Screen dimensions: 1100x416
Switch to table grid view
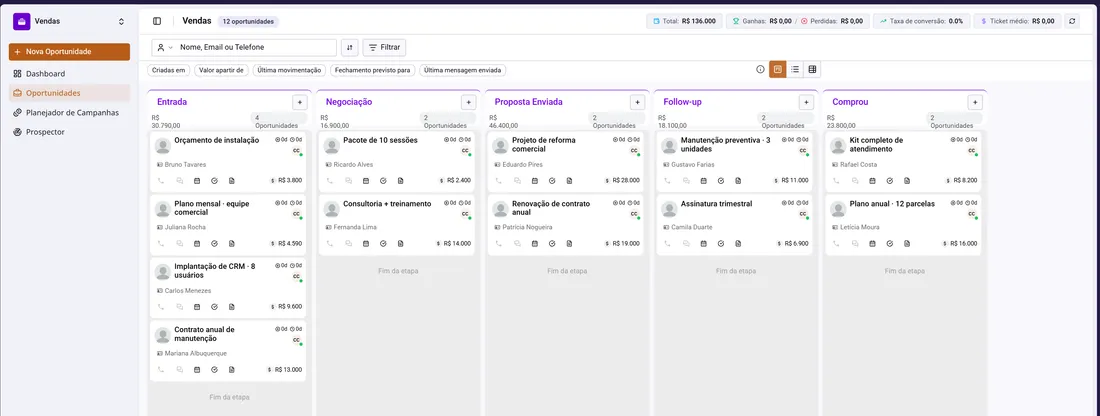[x=812, y=69]
